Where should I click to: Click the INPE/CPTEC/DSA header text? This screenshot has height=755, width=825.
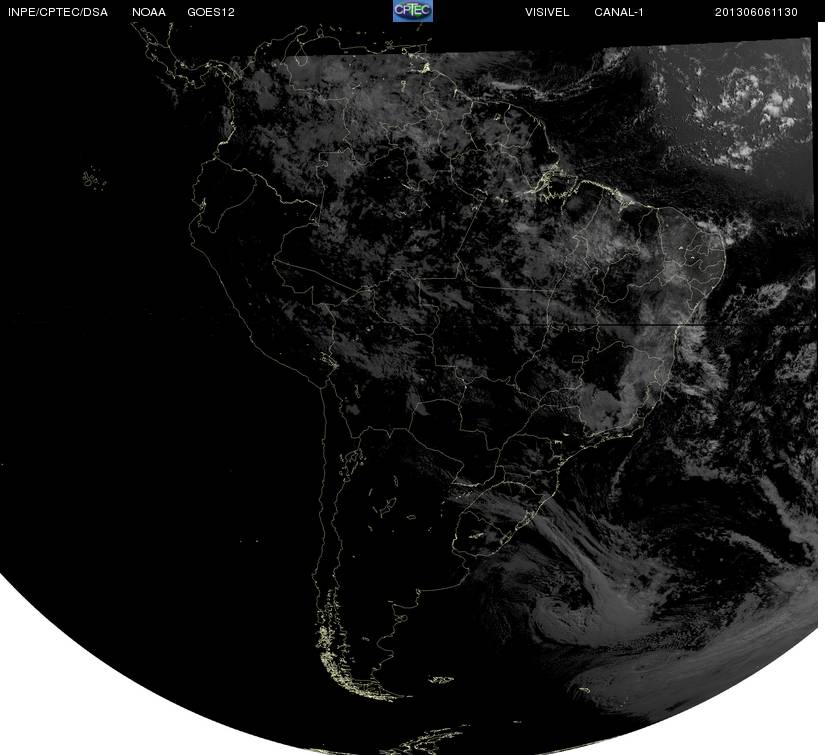(x=58, y=12)
